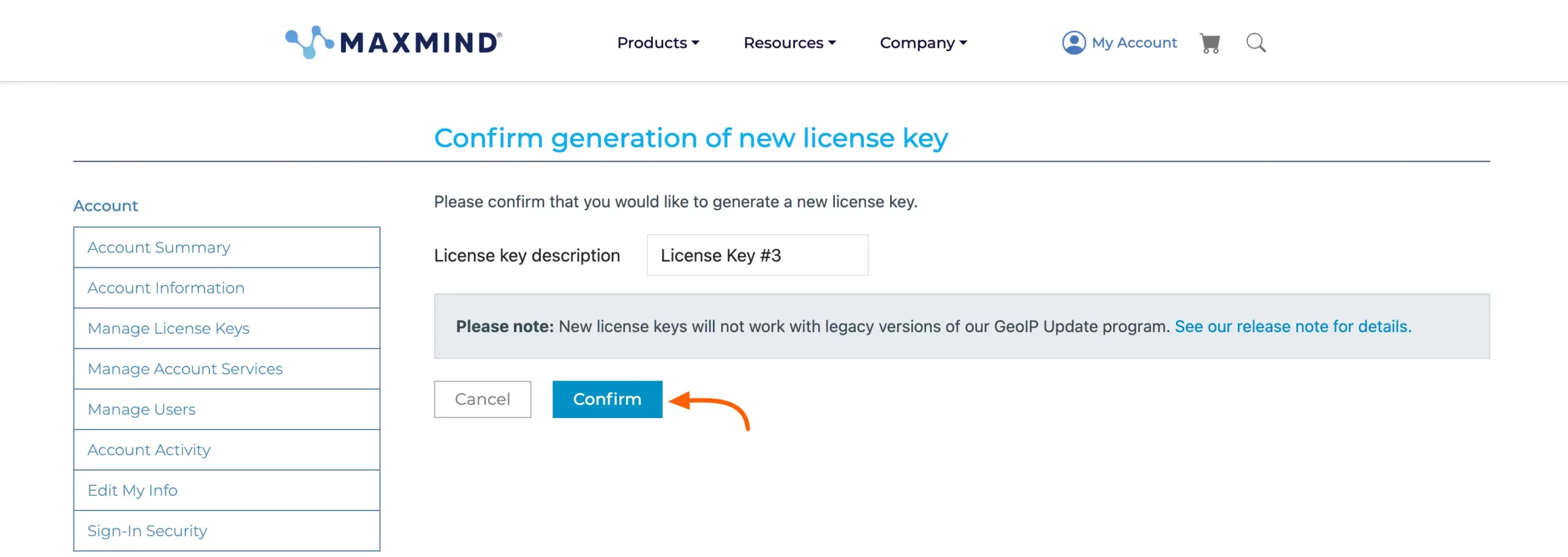This screenshot has height=557, width=1568.
Task: Select Manage Users from sidebar
Action: [x=141, y=409]
